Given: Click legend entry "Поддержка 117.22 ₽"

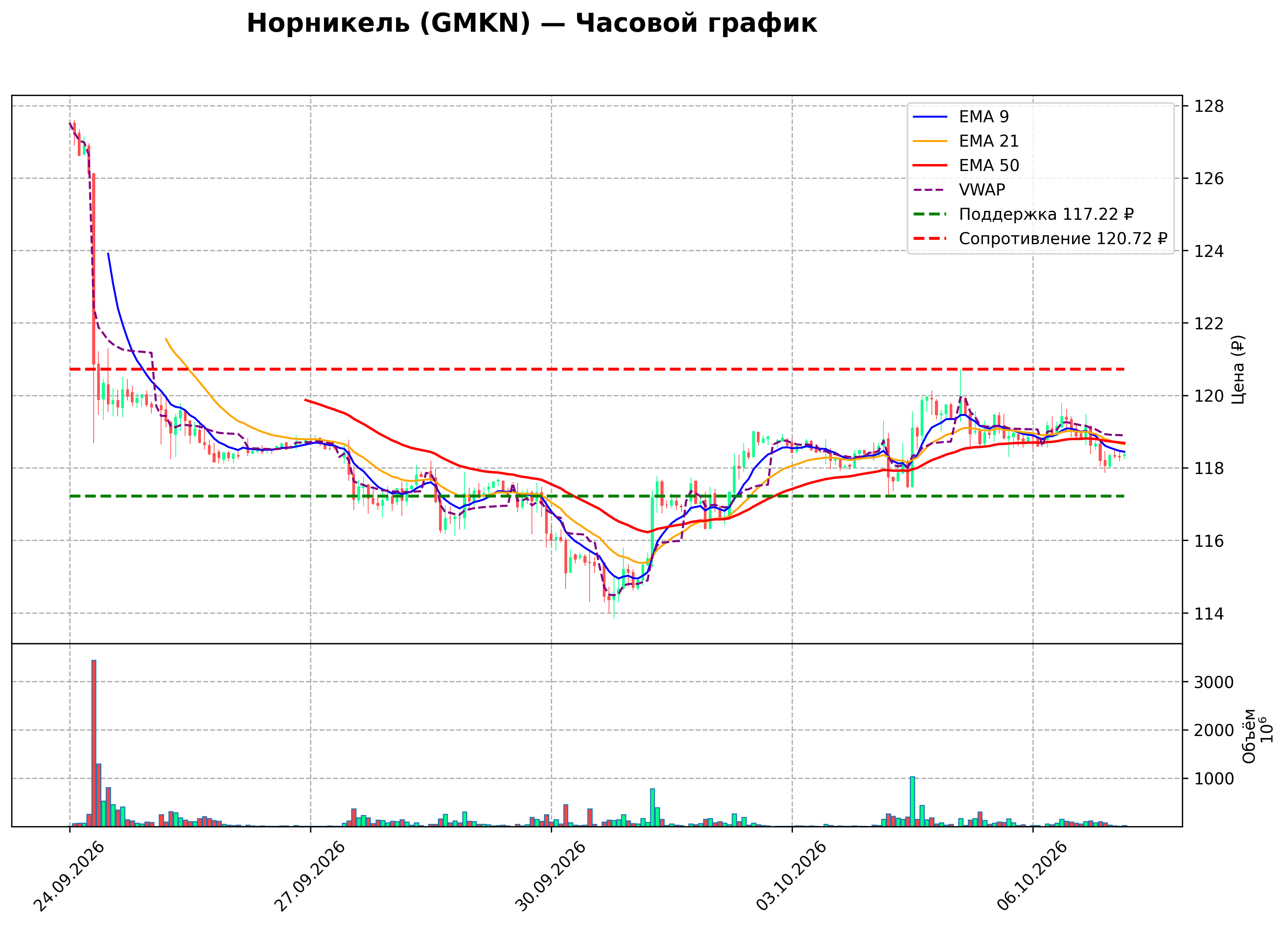Looking at the screenshot, I should [x=1023, y=214].
